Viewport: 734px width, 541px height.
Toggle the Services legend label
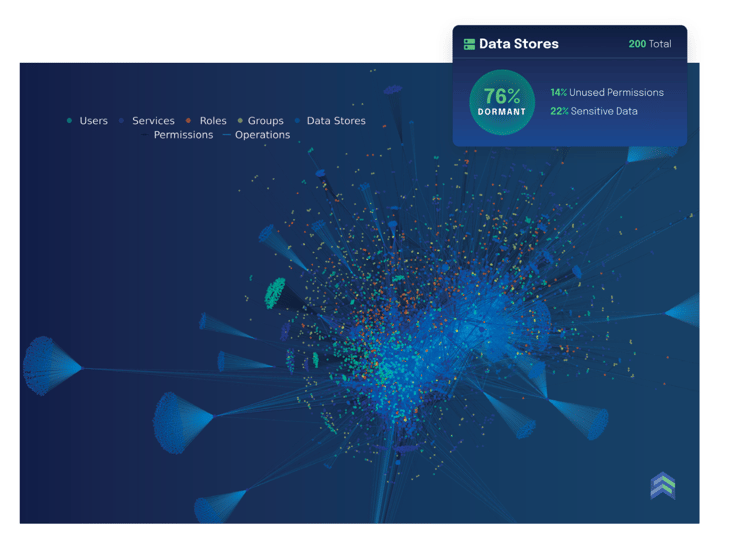(x=153, y=121)
